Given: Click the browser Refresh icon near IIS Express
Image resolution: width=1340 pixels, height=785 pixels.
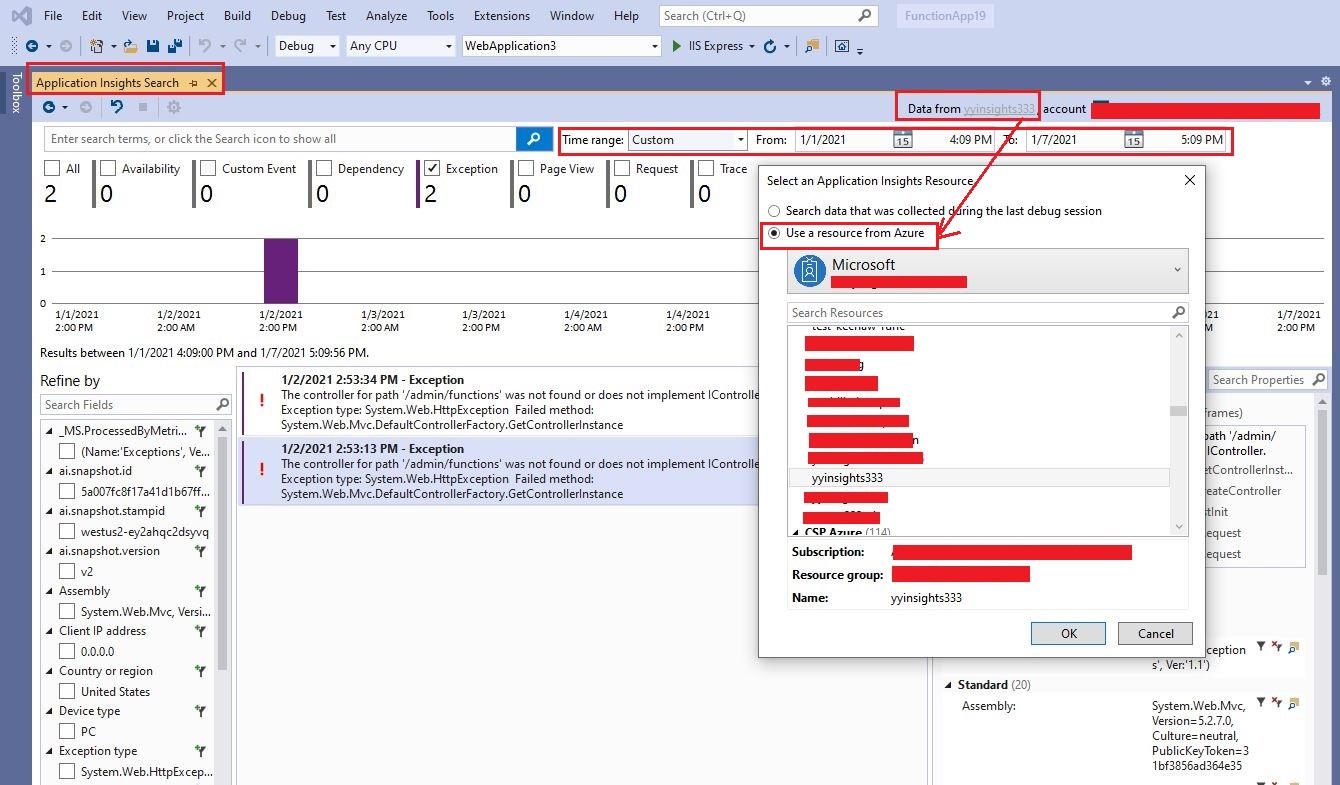Looking at the screenshot, I should [x=769, y=46].
